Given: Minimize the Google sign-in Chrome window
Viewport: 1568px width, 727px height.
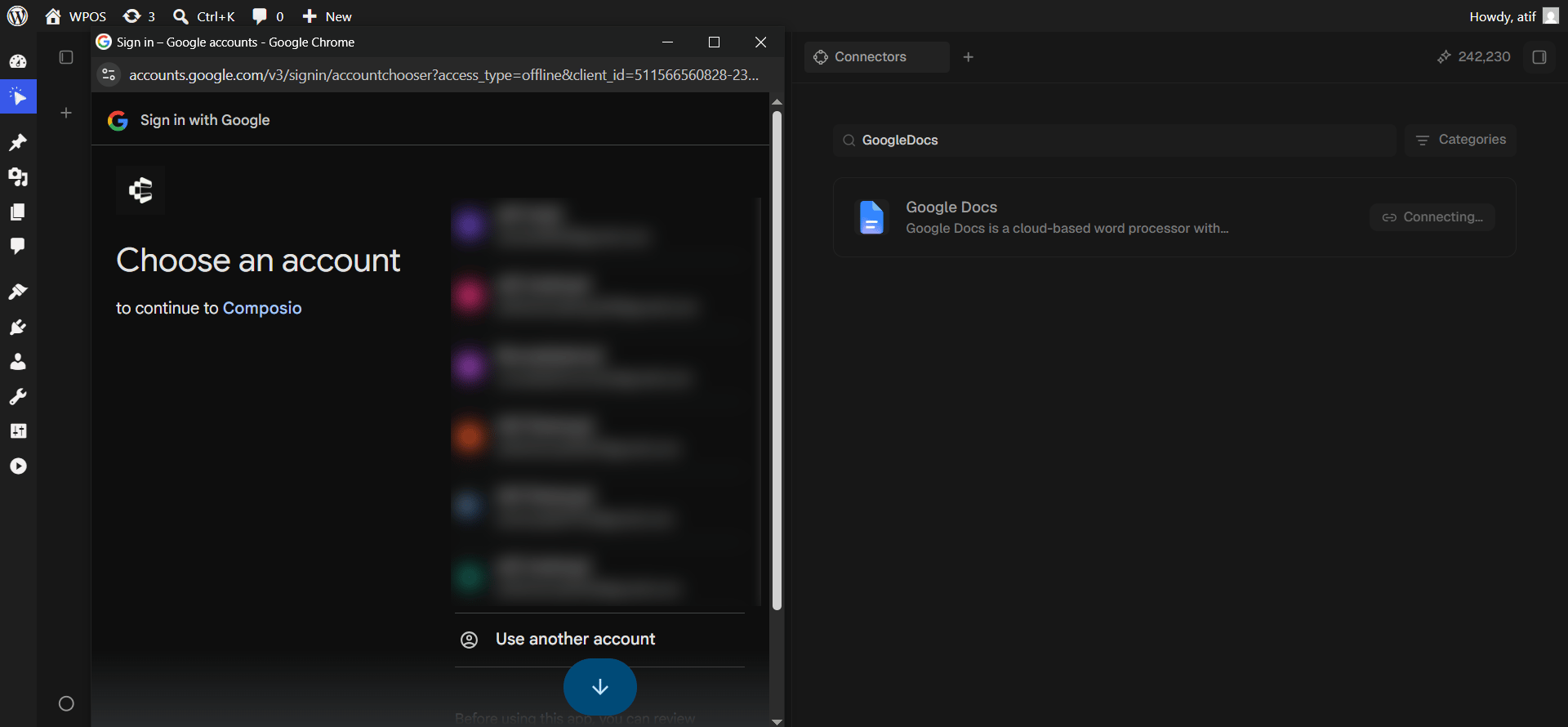Looking at the screenshot, I should (x=667, y=42).
